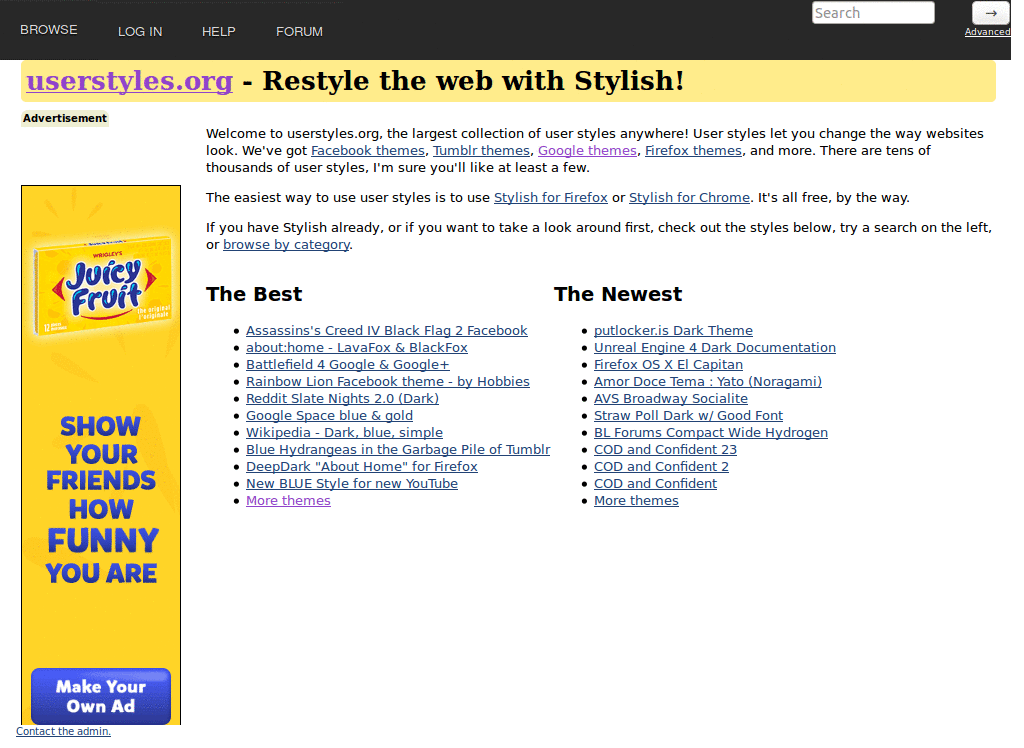The width and height of the screenshot is (1024, 748).
Task: Open Assassins's Creed IV Black Flag 2 Facebook
Action: pyautogui.click(x=387, y=331)
